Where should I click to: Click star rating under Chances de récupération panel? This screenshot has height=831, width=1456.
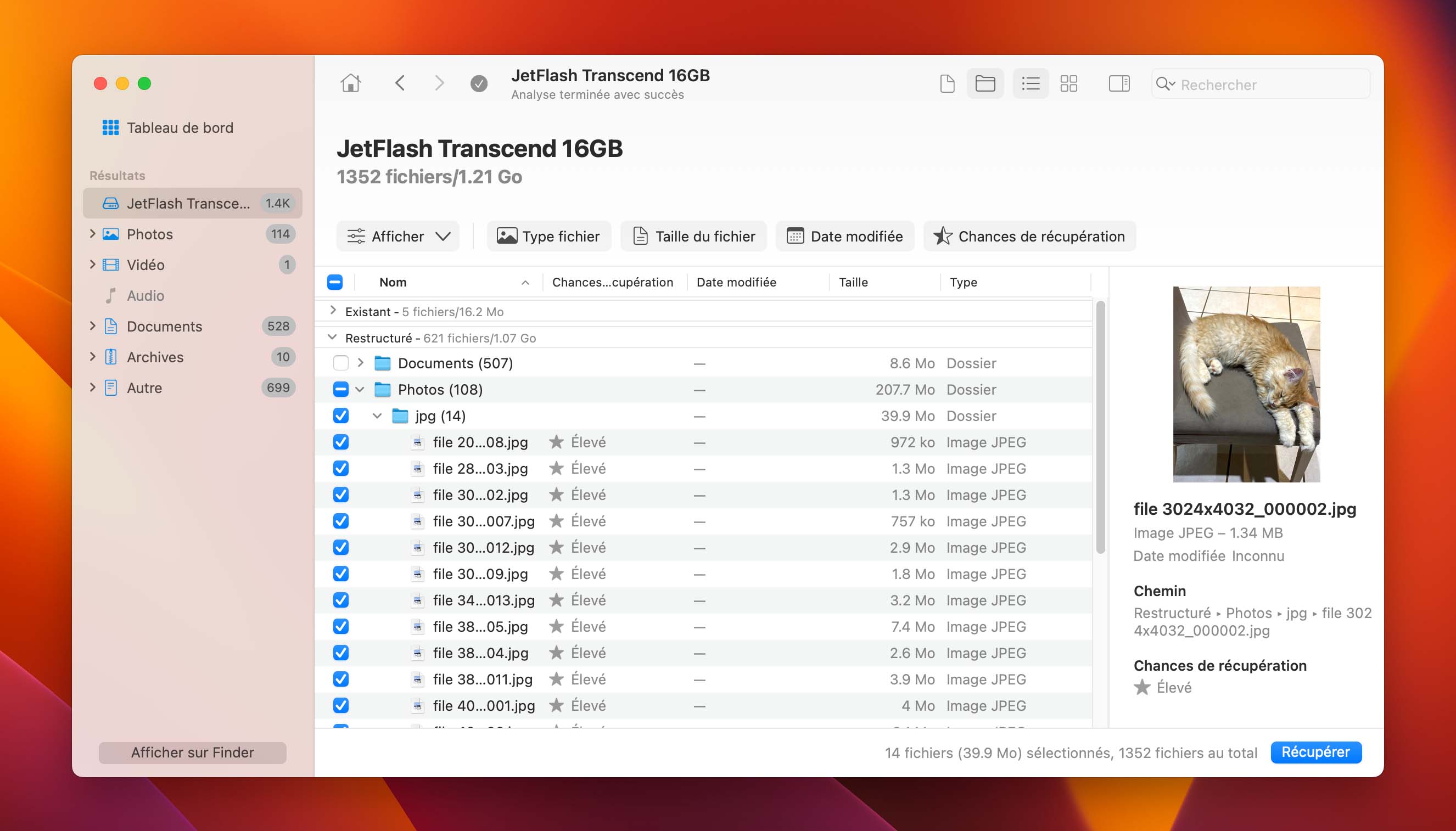(1141, 687)
